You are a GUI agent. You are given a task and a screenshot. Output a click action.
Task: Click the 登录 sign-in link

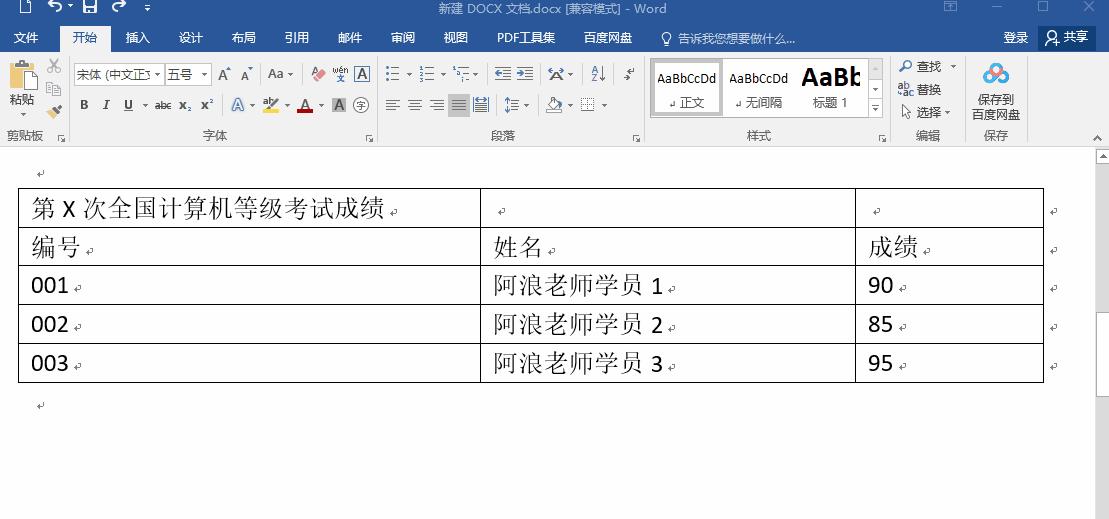click(x=1016, y=38)
